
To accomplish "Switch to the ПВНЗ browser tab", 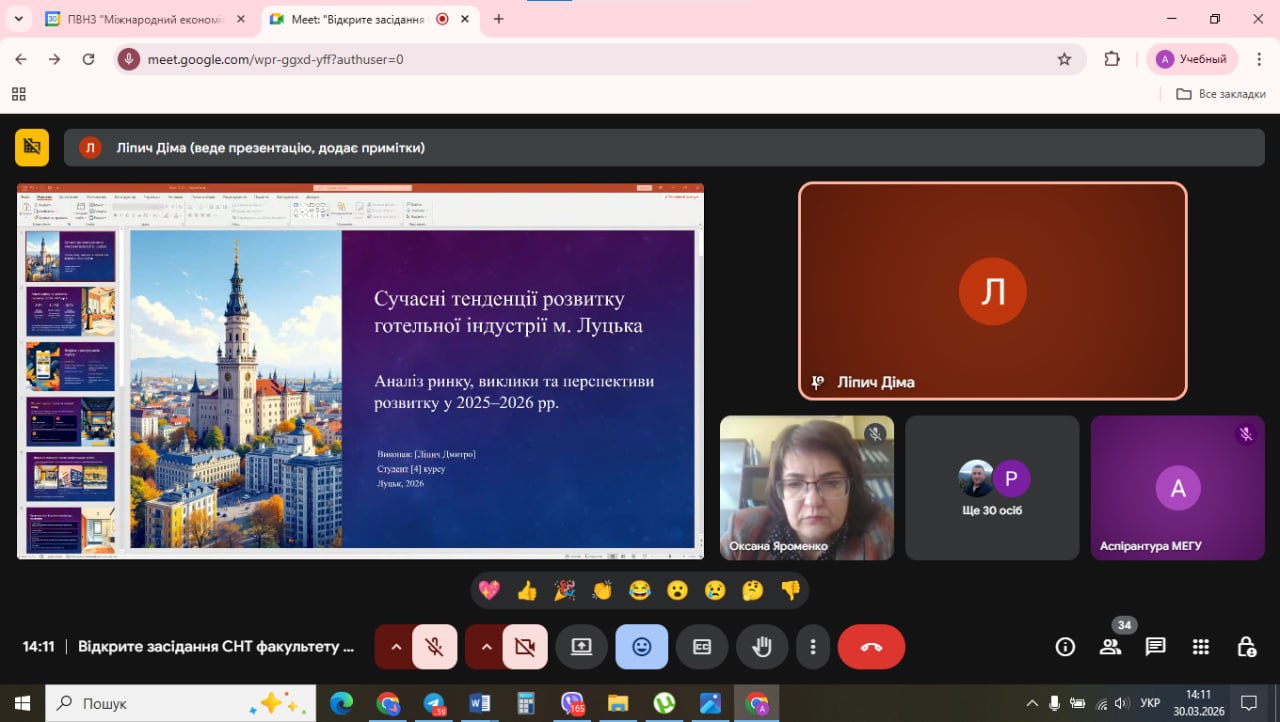I will tap(145, 19).
